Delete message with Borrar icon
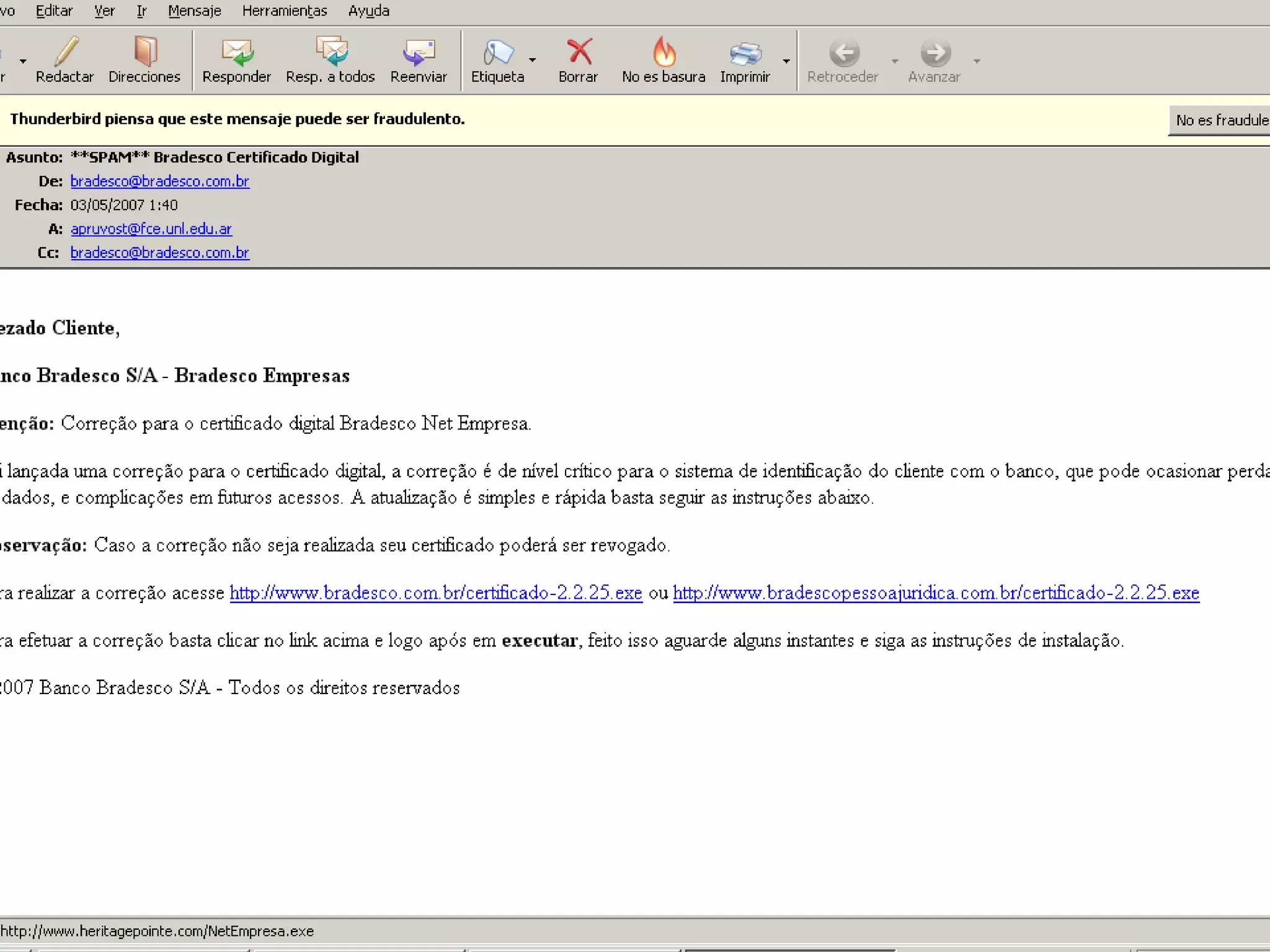 579,52
